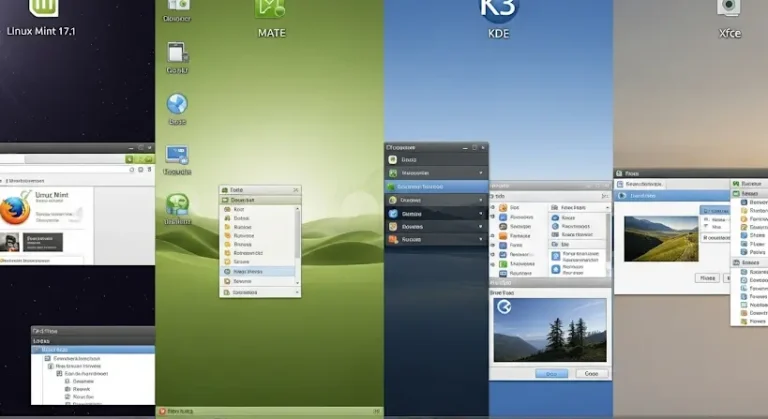768x419 pixels.
Task: Open the document-shaped icon on the MATE desktop
Action: point(177,52)
